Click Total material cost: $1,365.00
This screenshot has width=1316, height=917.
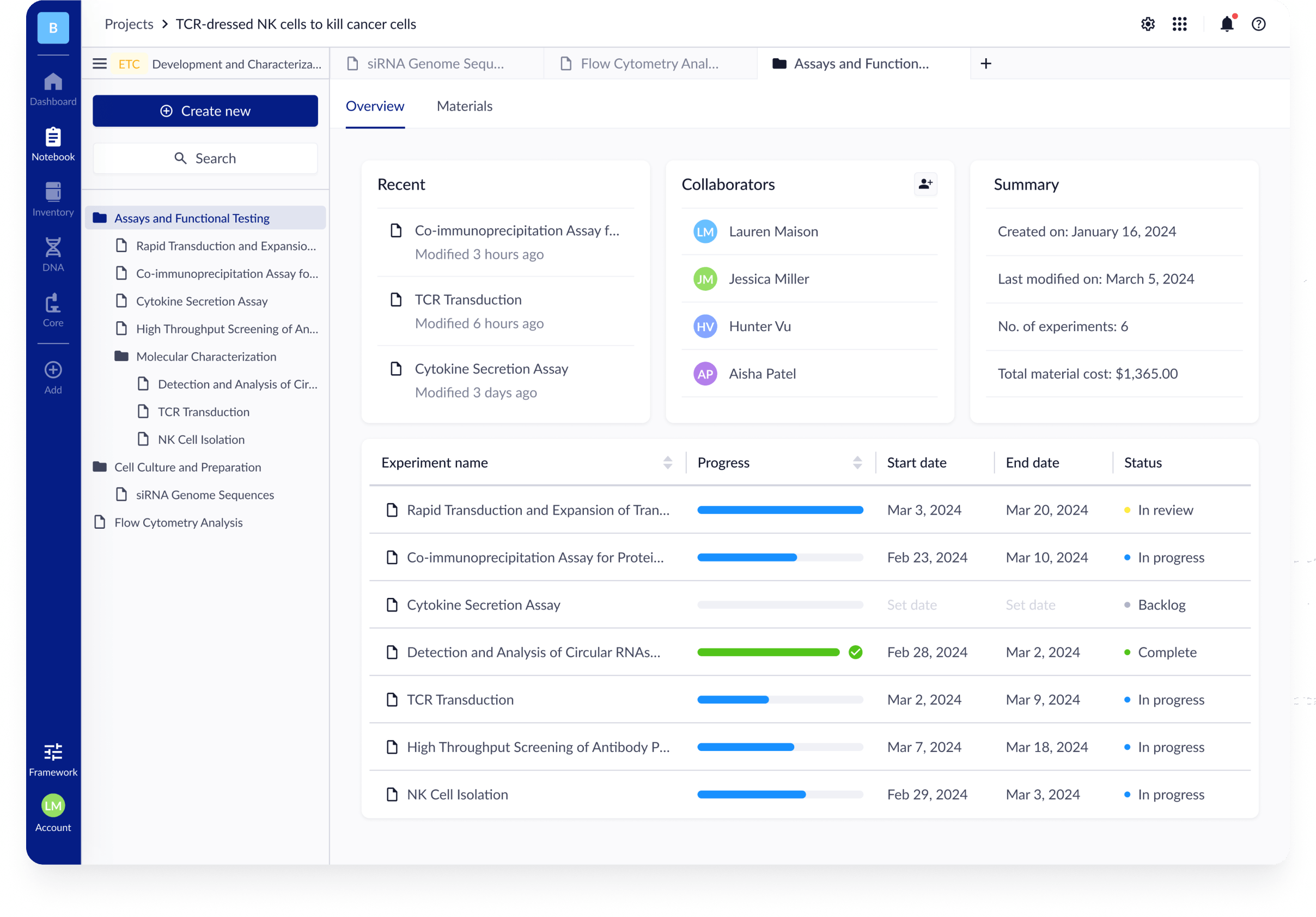pos(1087,374)
